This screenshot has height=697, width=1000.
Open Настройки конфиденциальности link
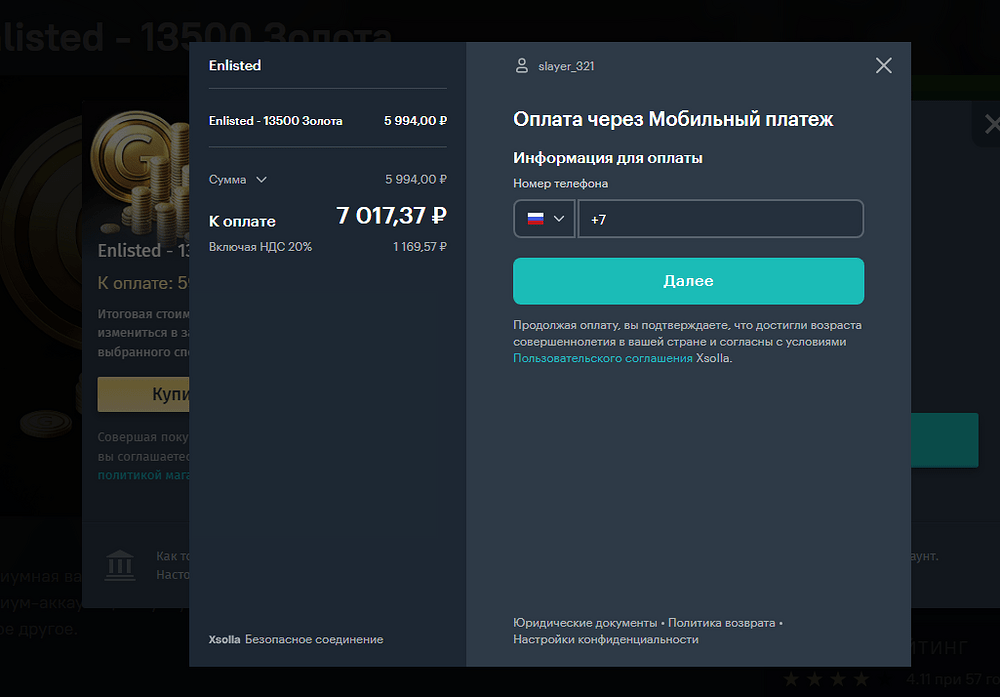pyautogui.click(x=606, y=640)
